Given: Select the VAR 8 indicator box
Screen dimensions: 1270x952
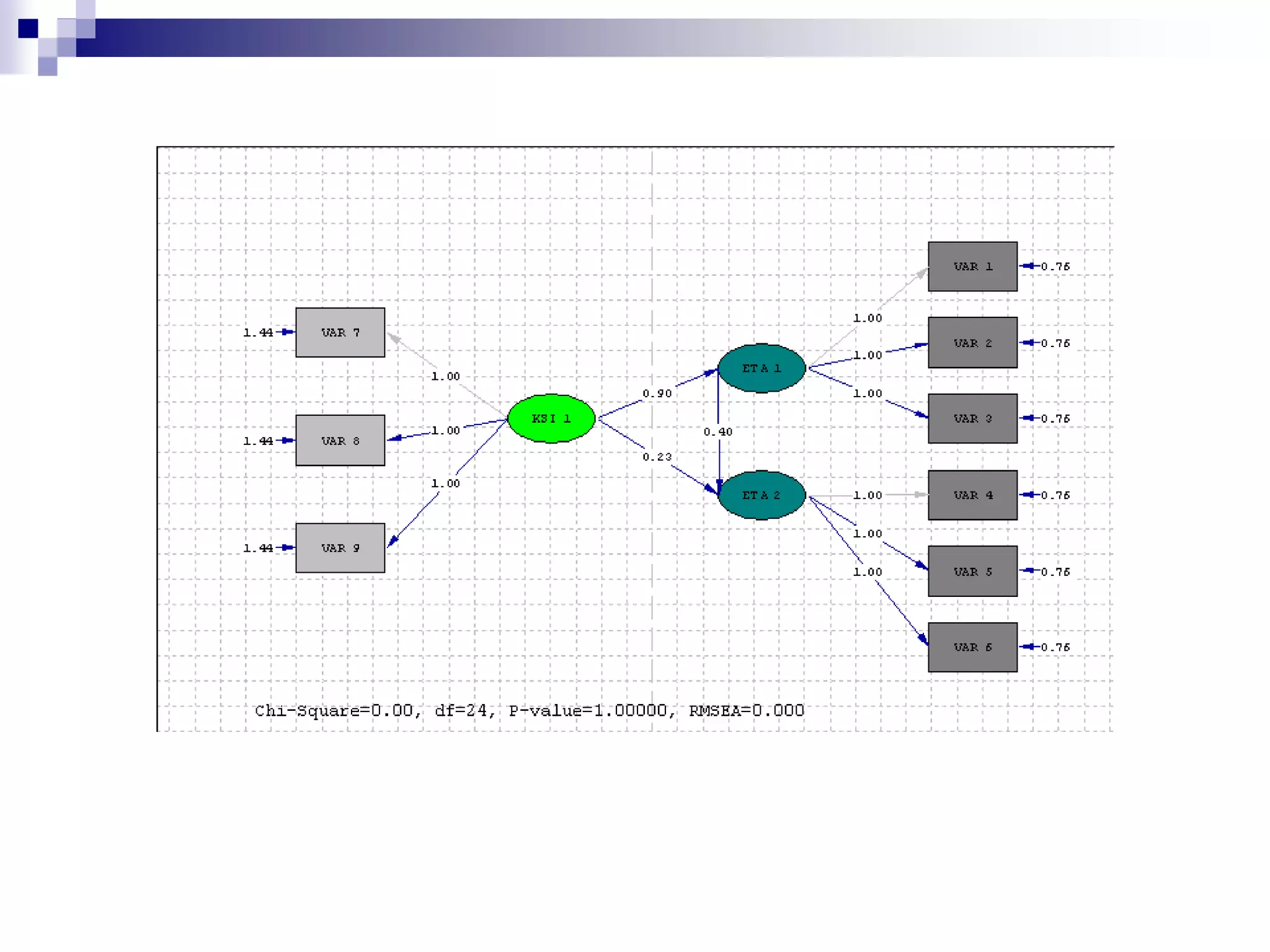Looking at the screenshot, I should tap(340, 441).
